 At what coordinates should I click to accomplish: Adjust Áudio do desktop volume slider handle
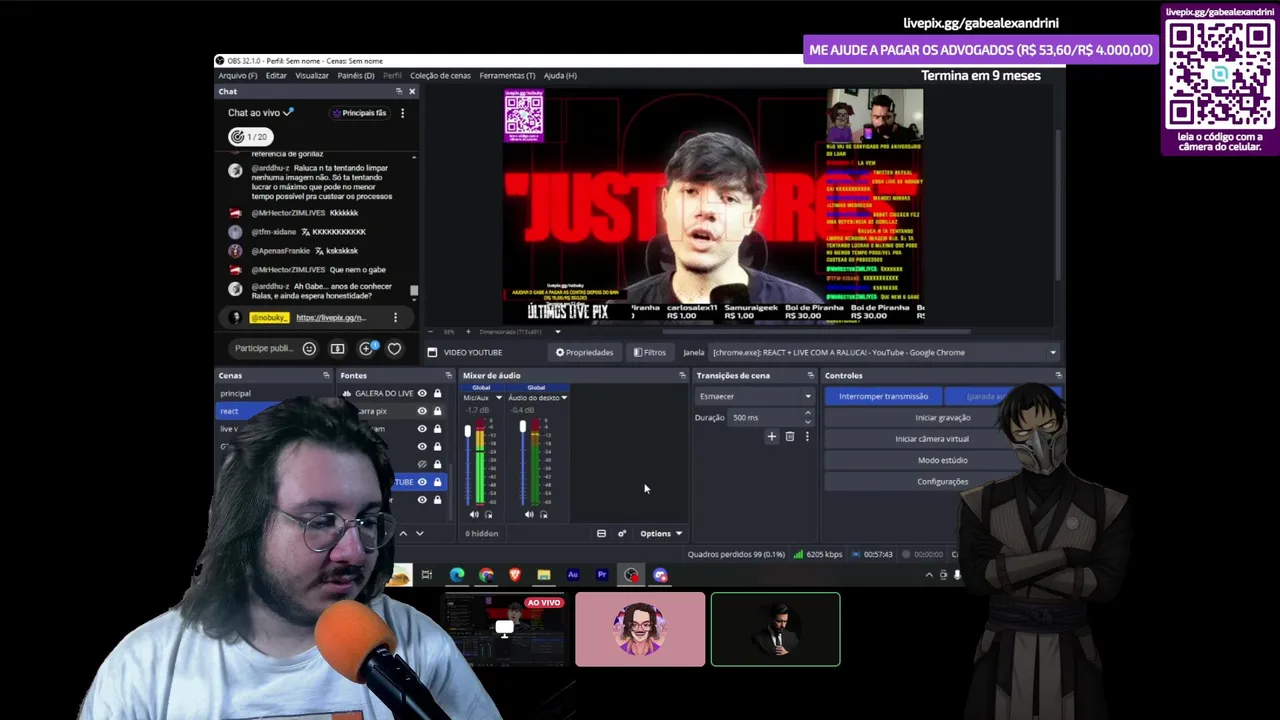click(x=522, y=428)
